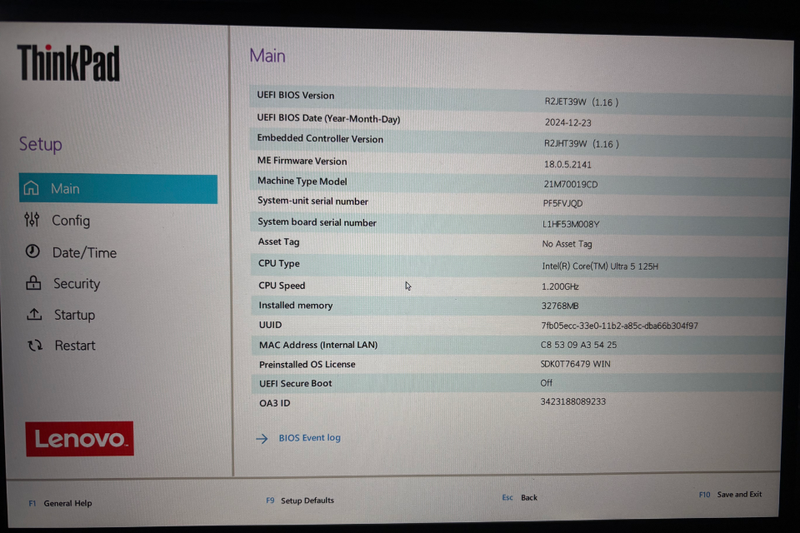Click serial number value PF5FVJQD
This screenshot has height=533, width=800.
click(x=563, y=203)
